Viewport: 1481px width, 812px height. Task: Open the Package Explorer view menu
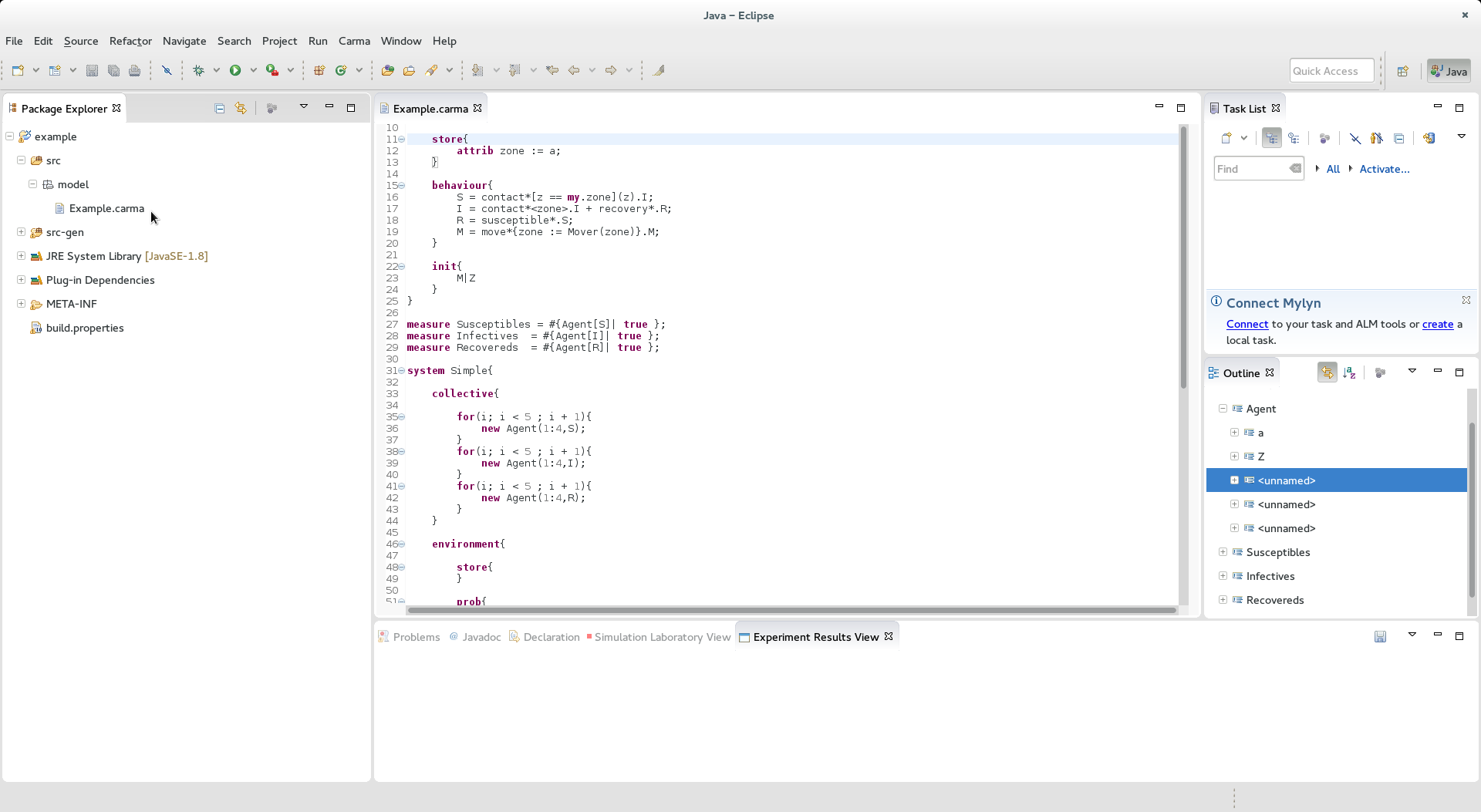(304, 106)
